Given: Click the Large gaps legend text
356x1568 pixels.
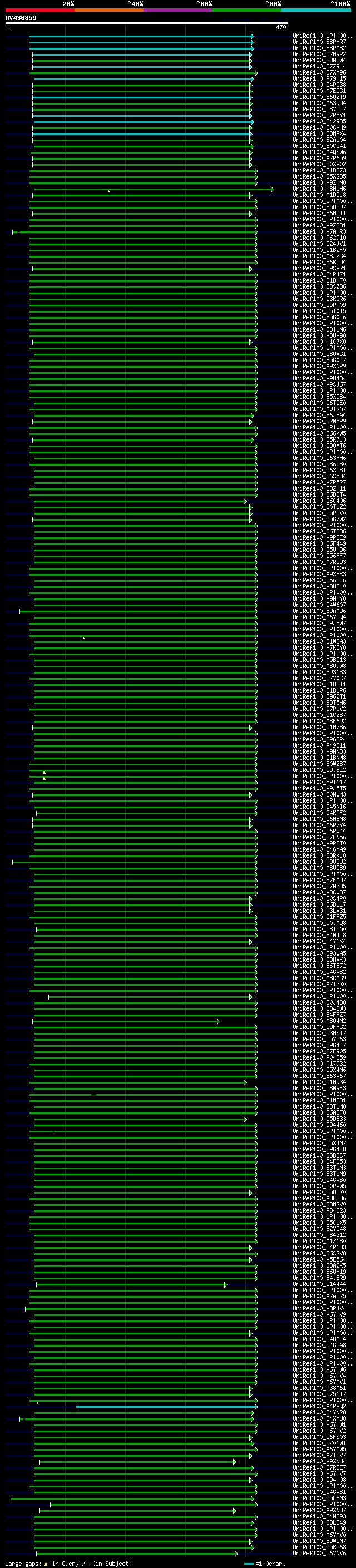Looking at the screenshot, I should [x=24, y=1563].
